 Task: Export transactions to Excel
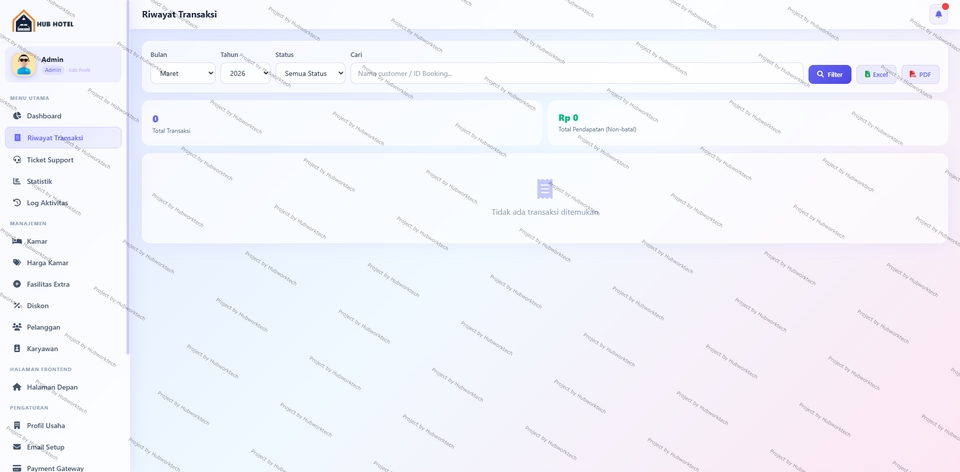[876, 74]
